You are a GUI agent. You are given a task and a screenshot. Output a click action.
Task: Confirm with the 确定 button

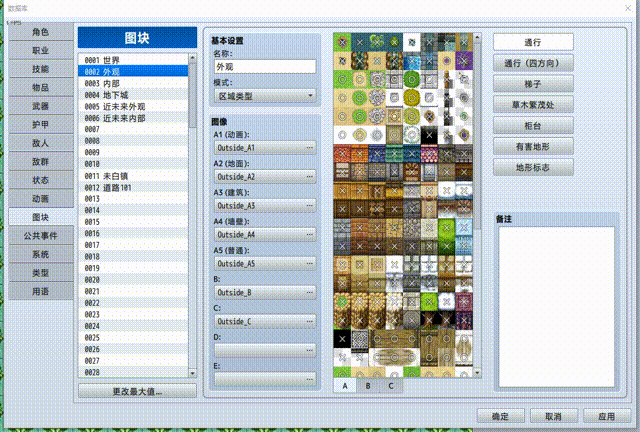tap(501, 416)
